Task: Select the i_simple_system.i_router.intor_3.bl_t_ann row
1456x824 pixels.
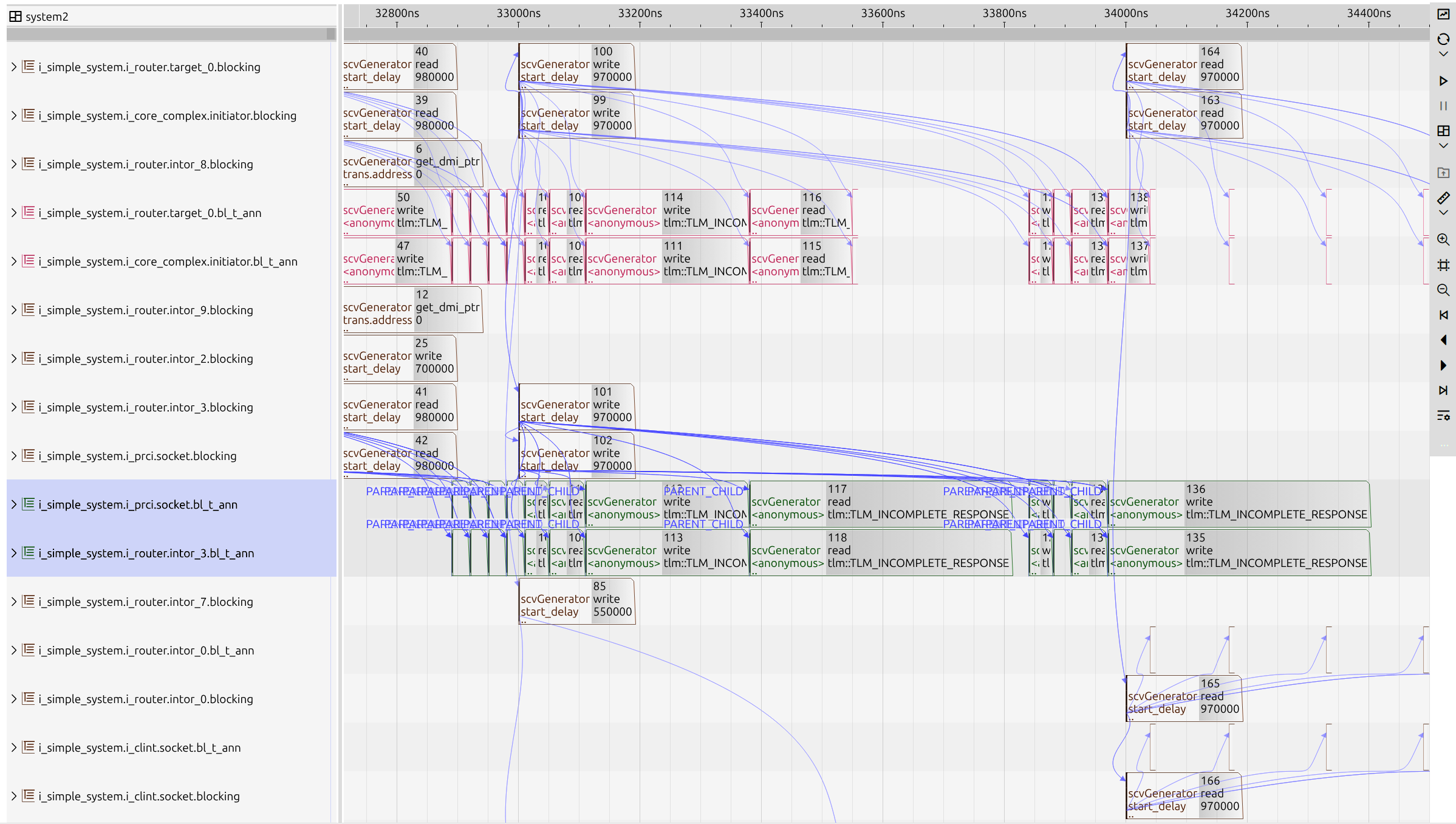Action: coord(146,553)
